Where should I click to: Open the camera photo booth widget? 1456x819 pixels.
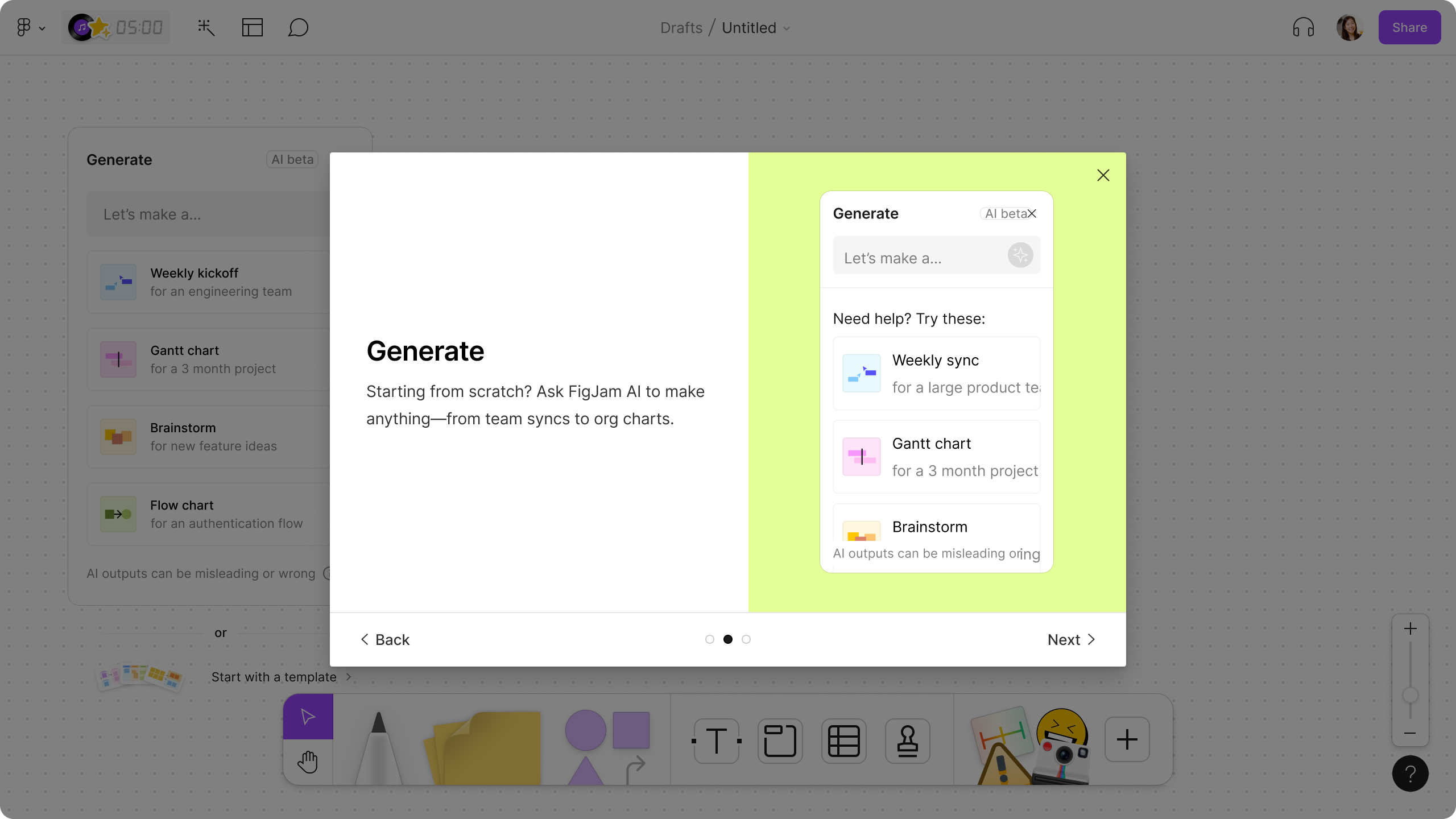(x=1061, y=762)
